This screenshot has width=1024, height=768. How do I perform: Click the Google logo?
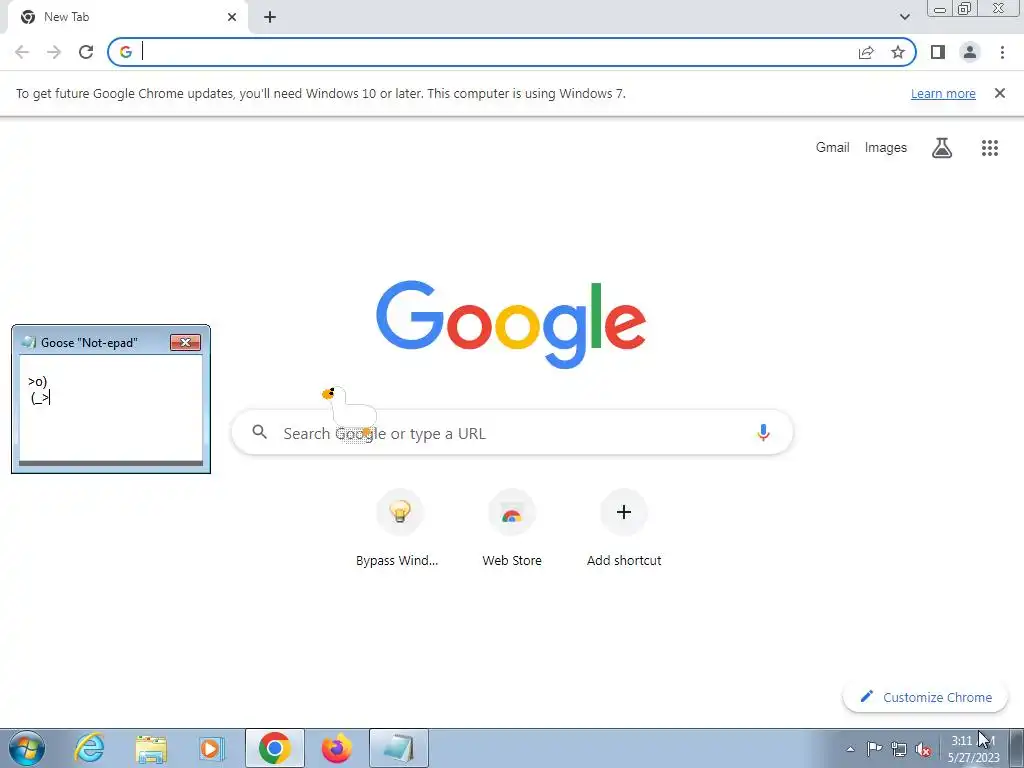511,324
